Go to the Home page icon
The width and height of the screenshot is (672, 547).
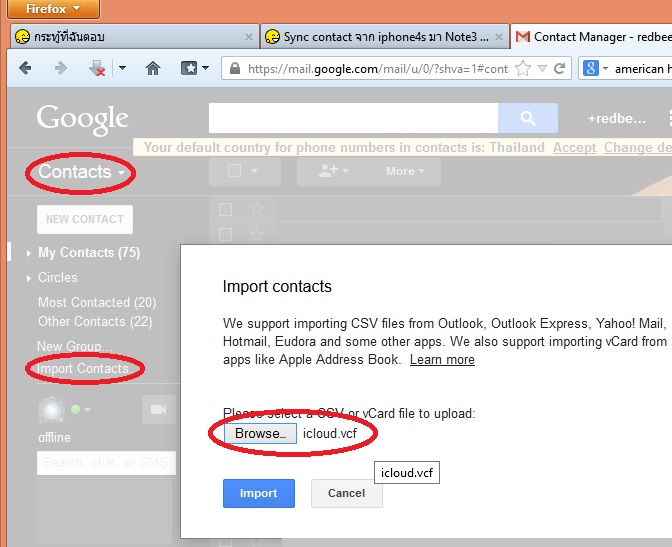[153, 68]
